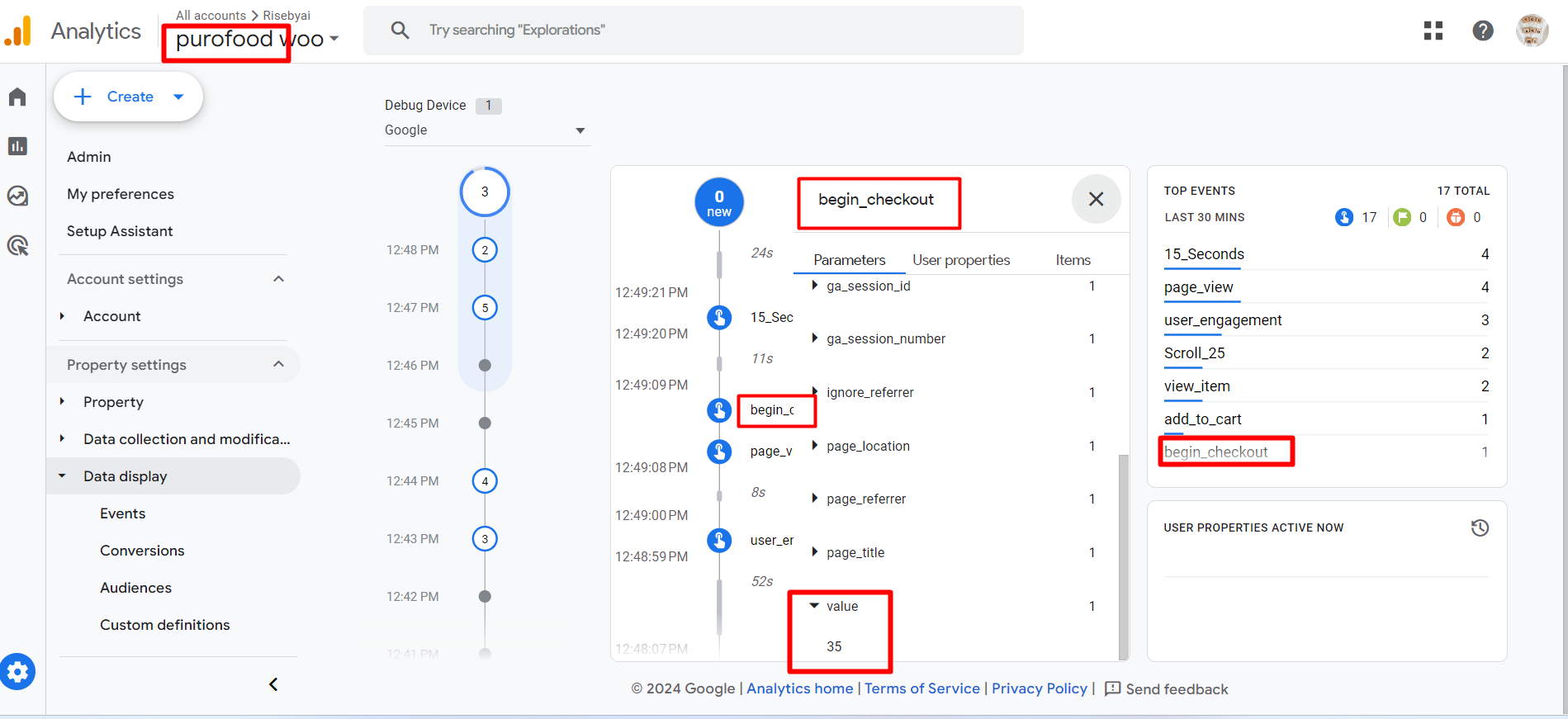The width and height of the screenshot is (1568, 719).
Task: Close the begin_checkout event details panel
Action: pos(1096,199)
